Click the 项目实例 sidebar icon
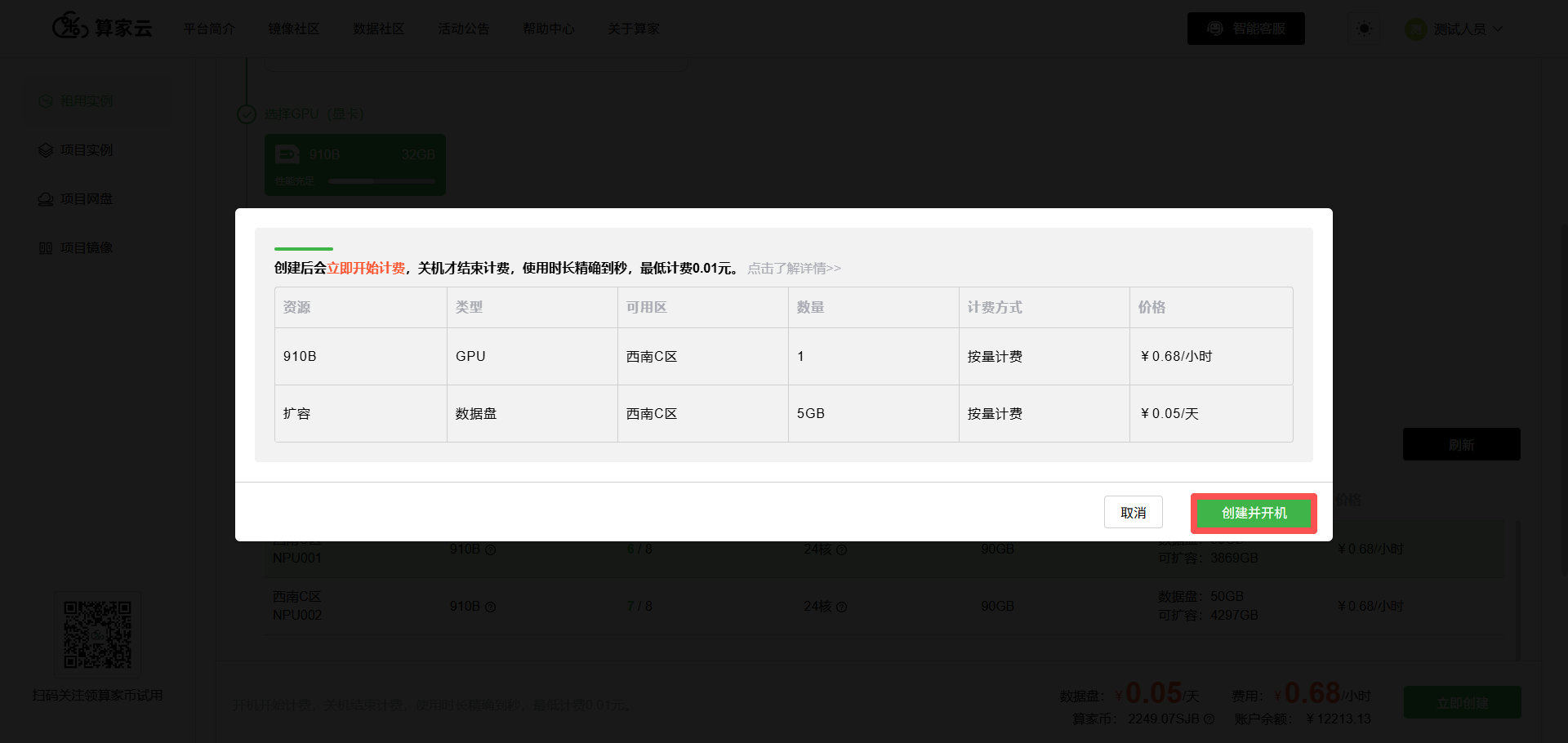 pyautogui.click(x=46, y=150)
